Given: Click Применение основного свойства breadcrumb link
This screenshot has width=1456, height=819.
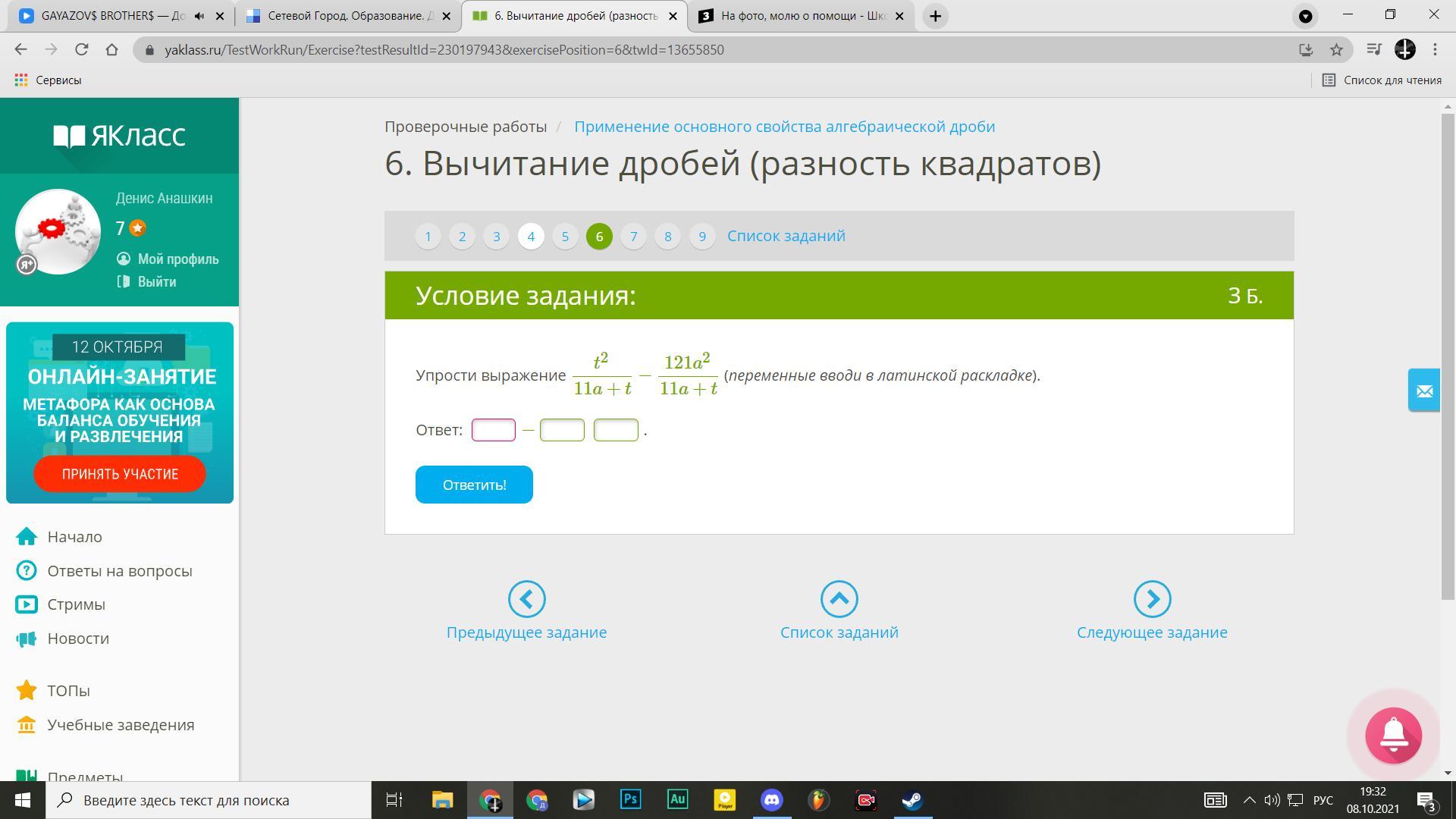Looking at the screenshot, I should point(784,127).
